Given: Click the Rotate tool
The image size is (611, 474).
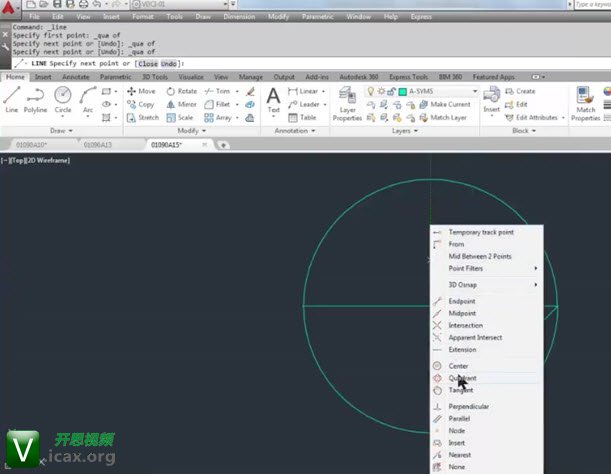Looking at the screenshot, I should pyautogui.click(x=182, y=91).
